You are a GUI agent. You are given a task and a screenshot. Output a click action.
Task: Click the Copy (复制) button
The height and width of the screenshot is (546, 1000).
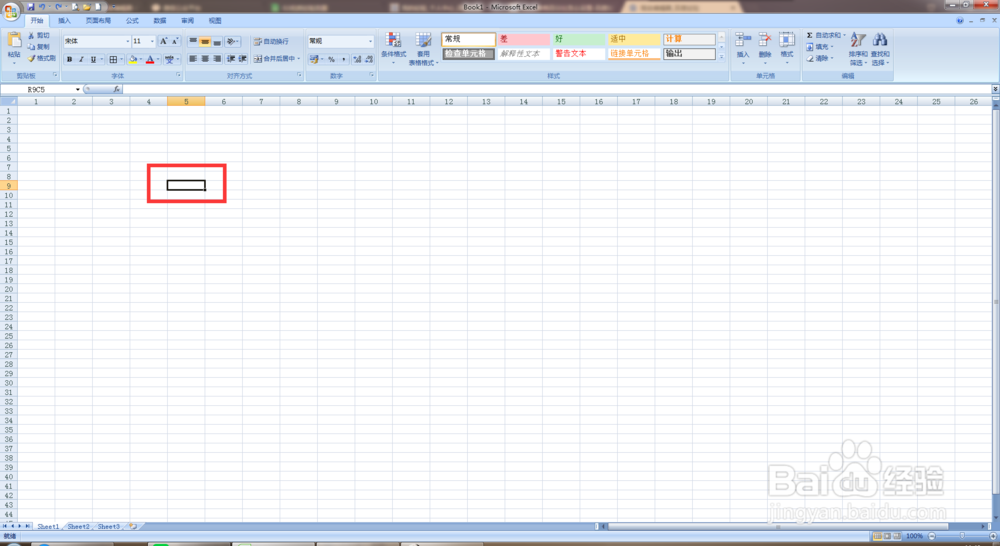pos(38,47)
